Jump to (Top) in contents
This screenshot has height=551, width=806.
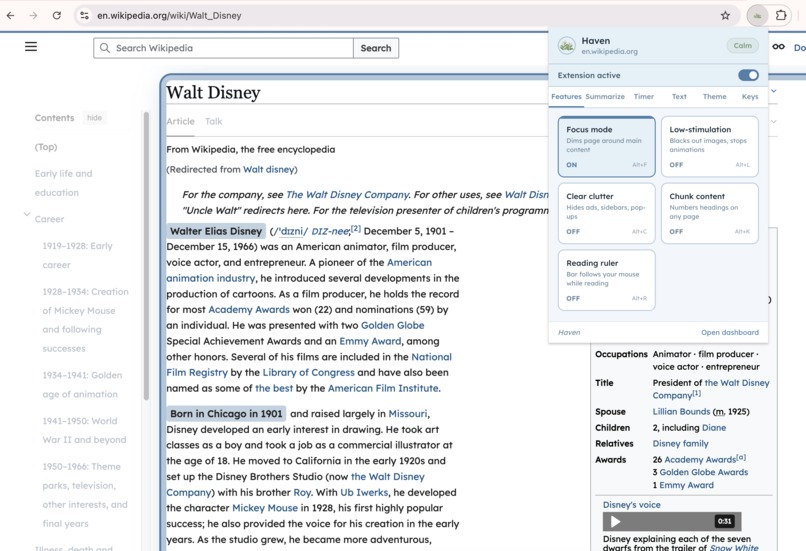pyautogui.click(x=46, y=147)
